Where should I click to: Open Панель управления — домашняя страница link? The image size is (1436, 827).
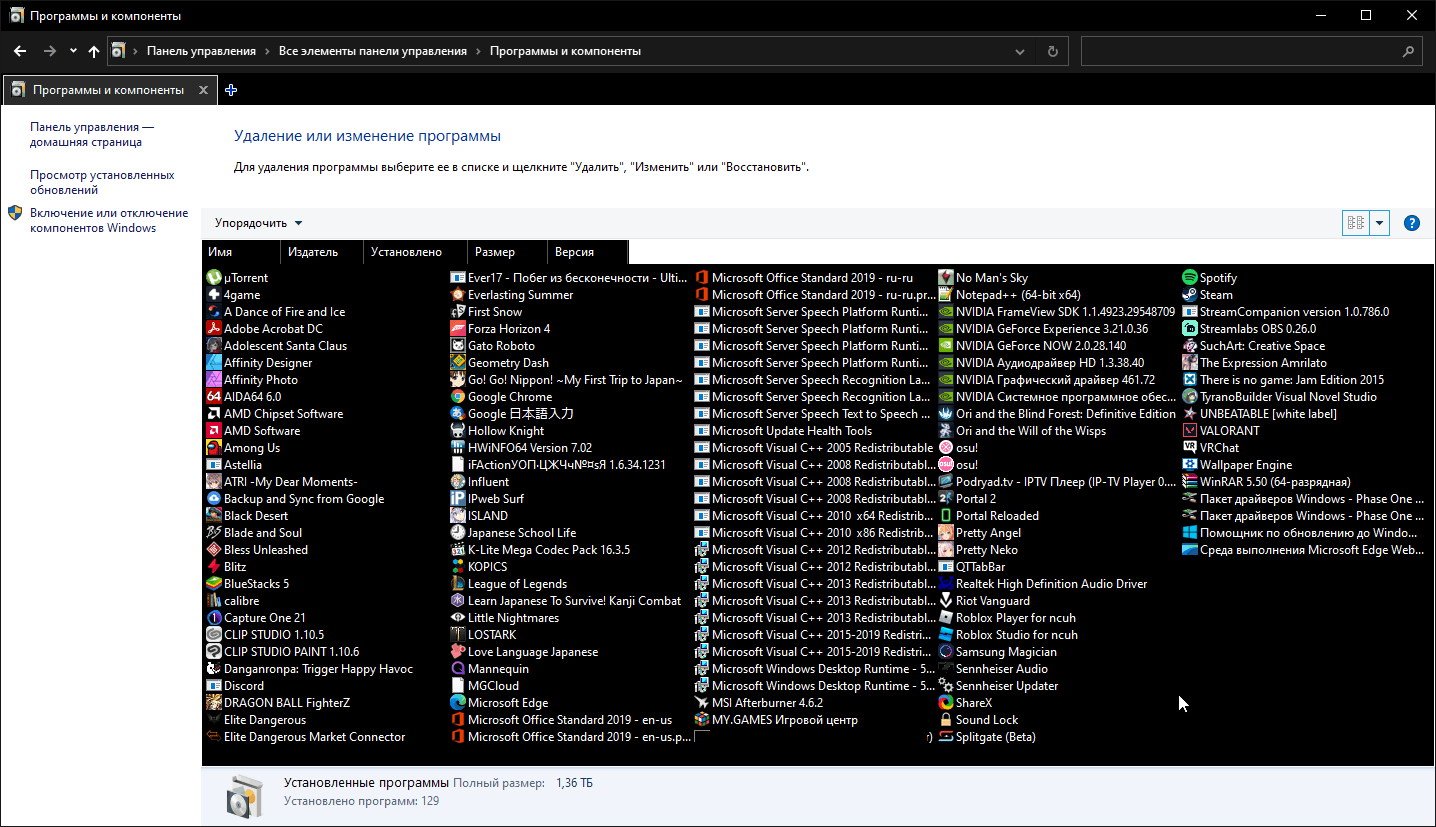tap(92, 134)
